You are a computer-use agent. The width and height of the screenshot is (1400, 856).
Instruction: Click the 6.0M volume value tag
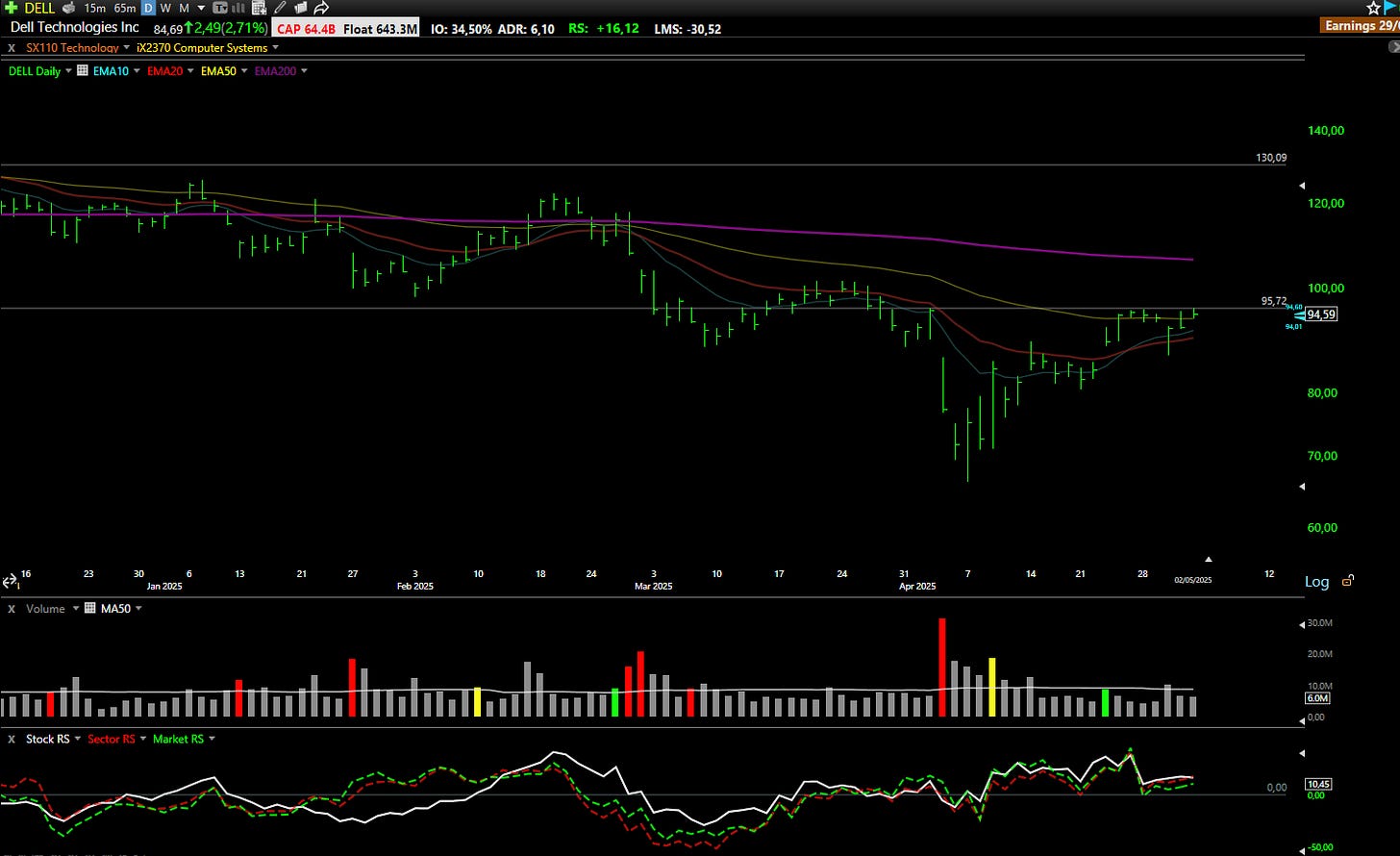coord(1318,698)
